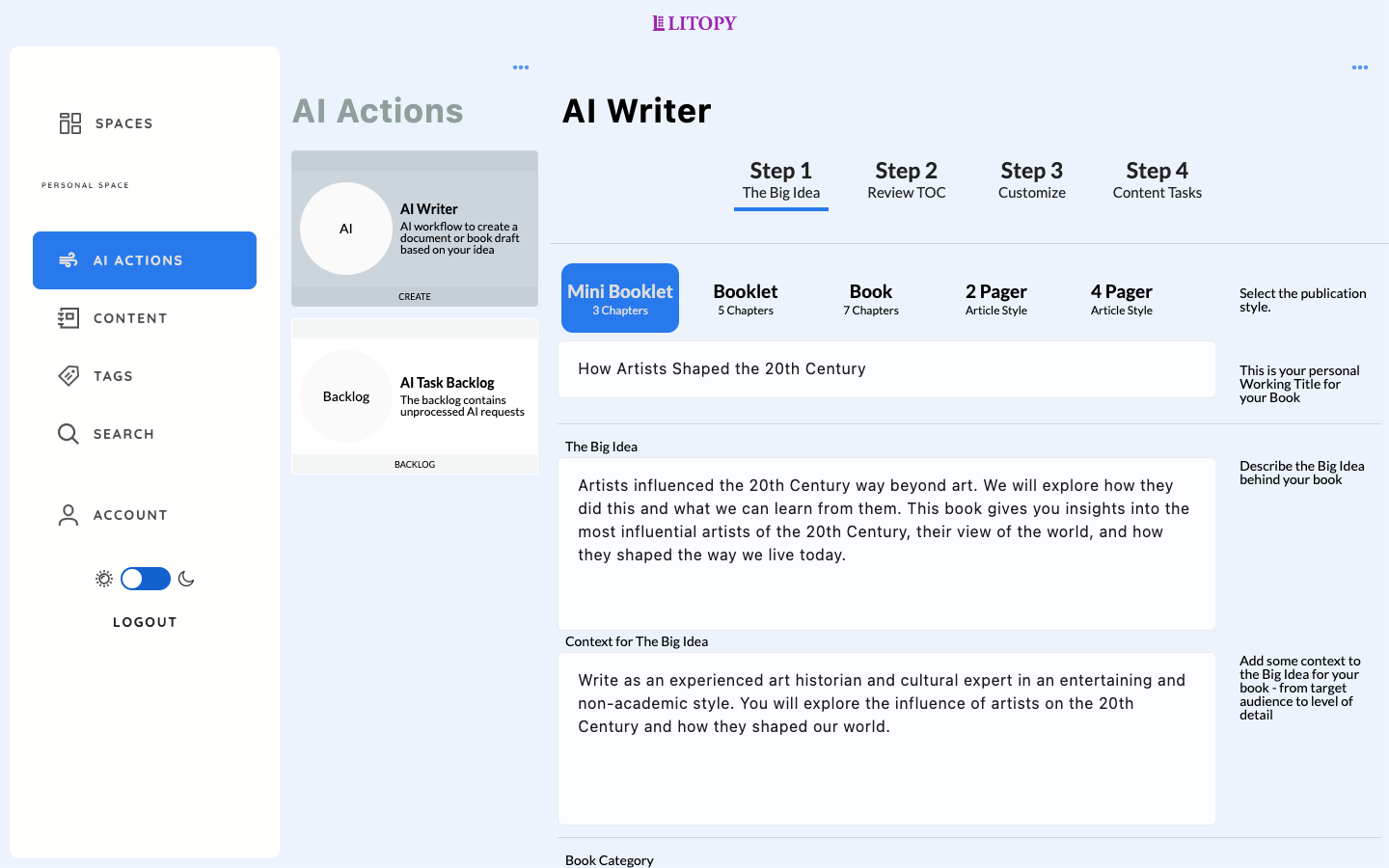Click the Logout link

[x=145, y=622]
